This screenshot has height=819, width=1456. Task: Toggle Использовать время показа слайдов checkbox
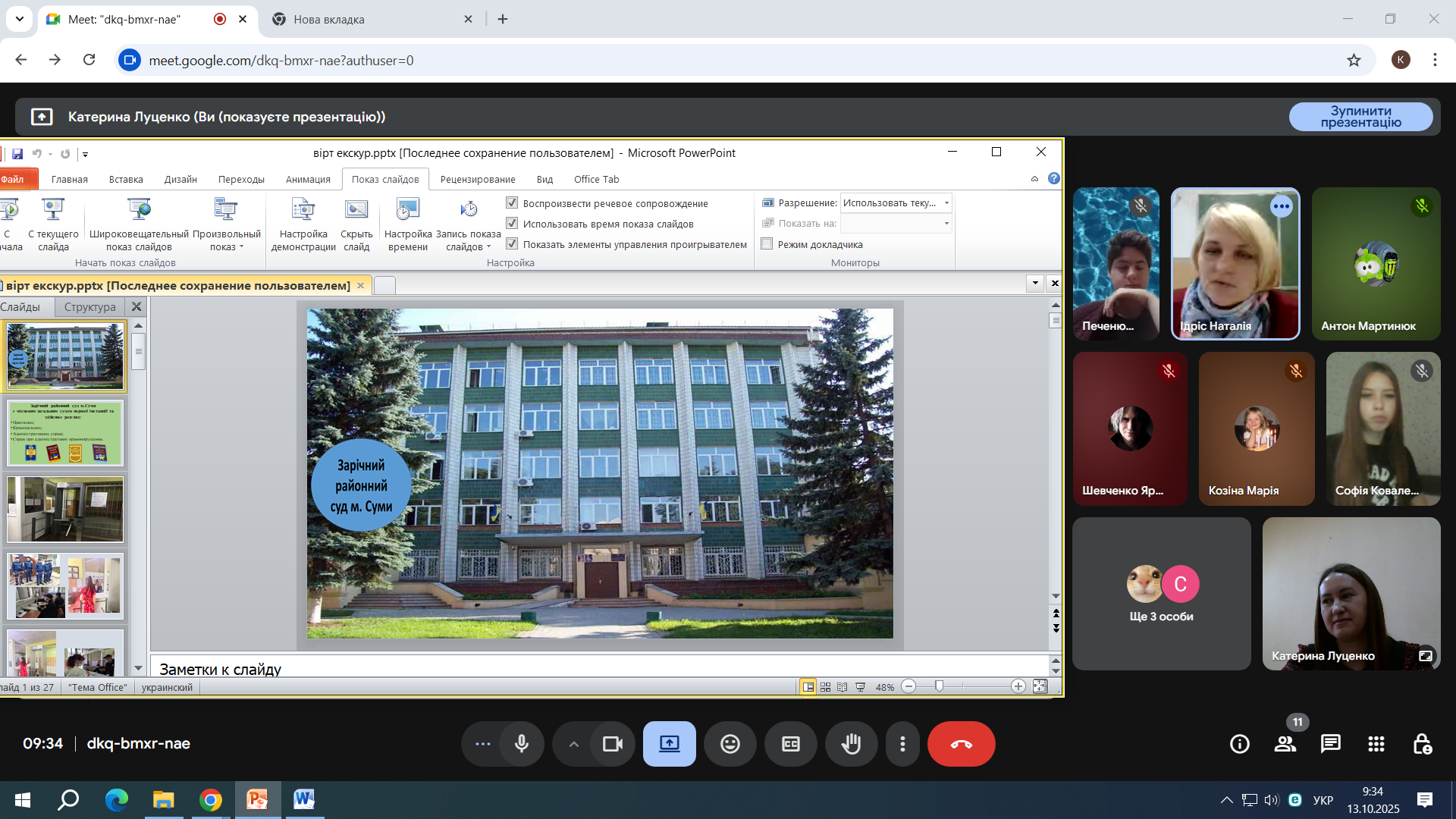[x=512, y=224]
